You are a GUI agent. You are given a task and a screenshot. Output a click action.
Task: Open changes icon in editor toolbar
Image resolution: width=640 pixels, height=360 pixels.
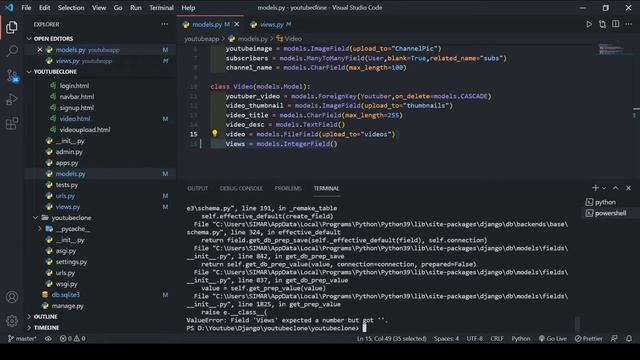tap(602, 24)
